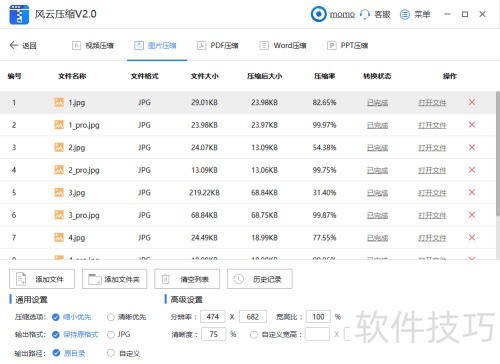Screen dimensions: 500x364
Task: Open file link 打开文件 for 1.jpg
Action: pos(432,103)
